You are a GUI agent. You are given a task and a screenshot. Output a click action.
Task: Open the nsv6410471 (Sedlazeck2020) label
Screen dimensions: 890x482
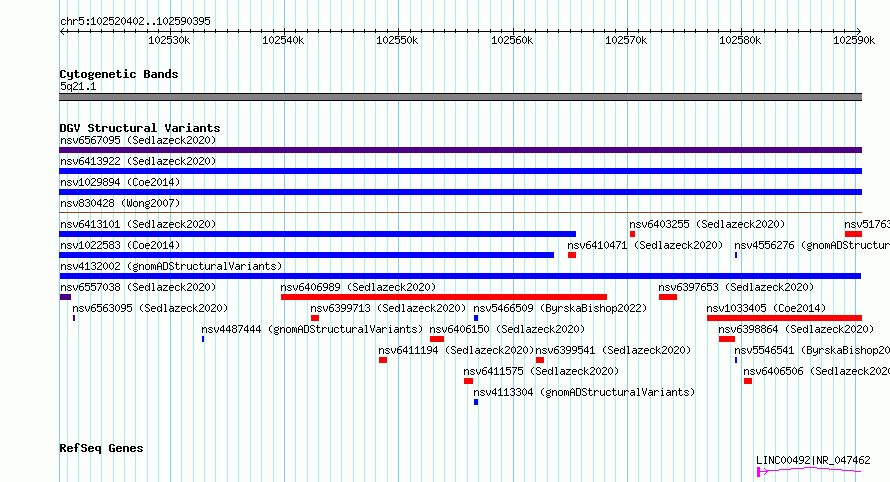[x=645, y=245]
